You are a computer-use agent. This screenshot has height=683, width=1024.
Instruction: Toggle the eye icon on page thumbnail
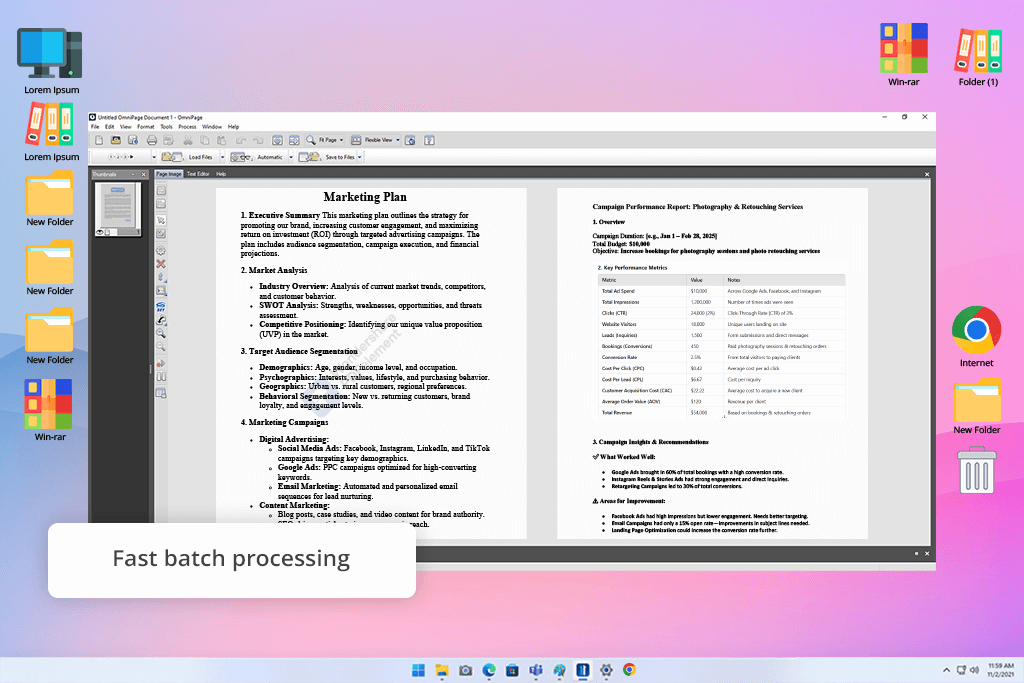(x=100, y=232)
